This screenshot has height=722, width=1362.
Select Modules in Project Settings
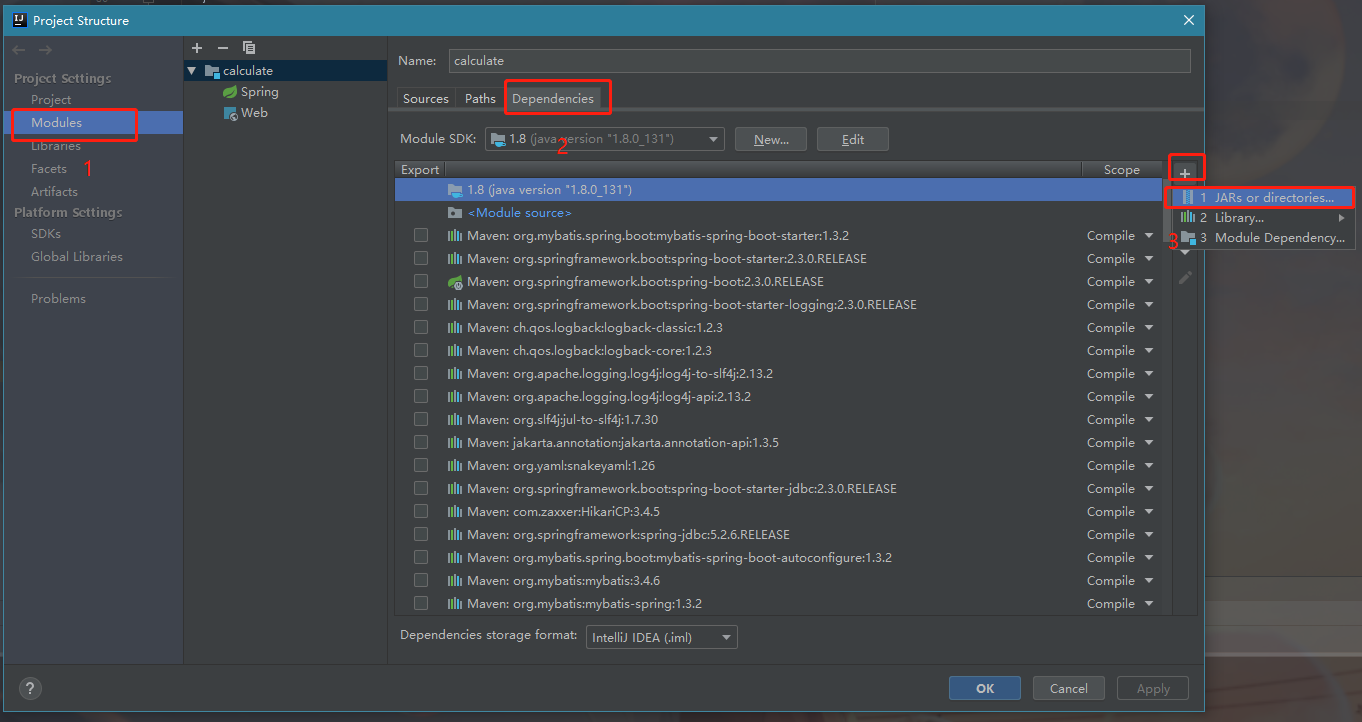point(93,123)
